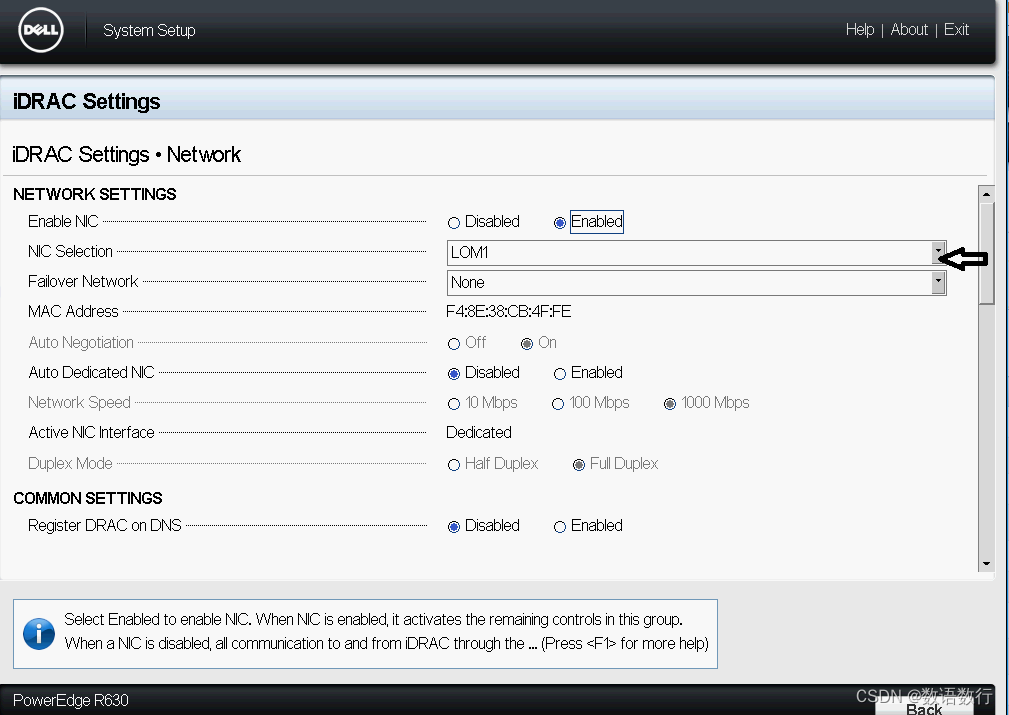
Task: Set Auto Negotiation to On
Action: pyautogui.click(x=527, y=344)
